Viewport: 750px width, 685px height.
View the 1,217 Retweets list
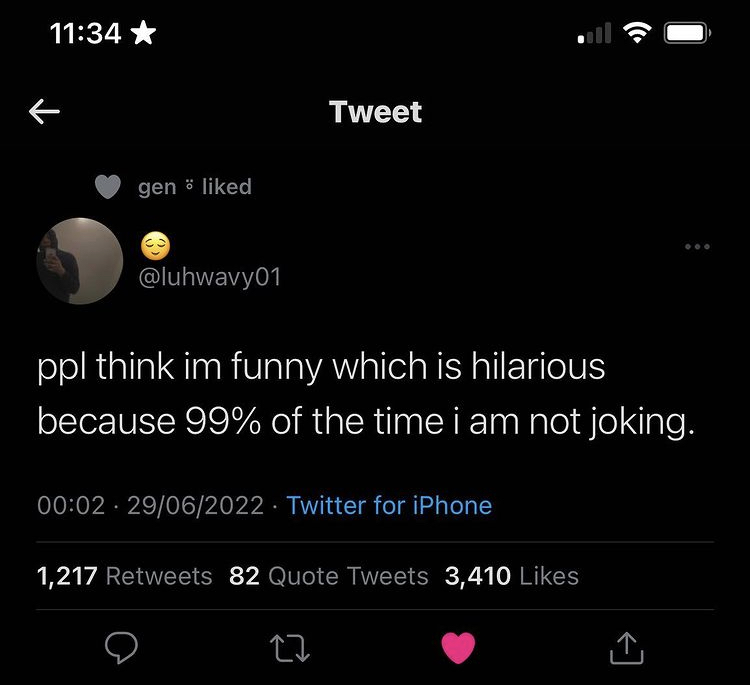(x=124, y=576)
